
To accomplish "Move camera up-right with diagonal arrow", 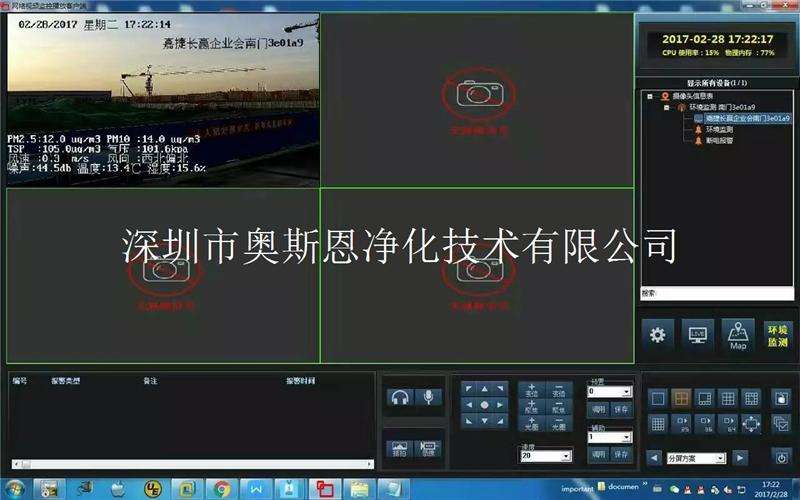I will point(501,389).
